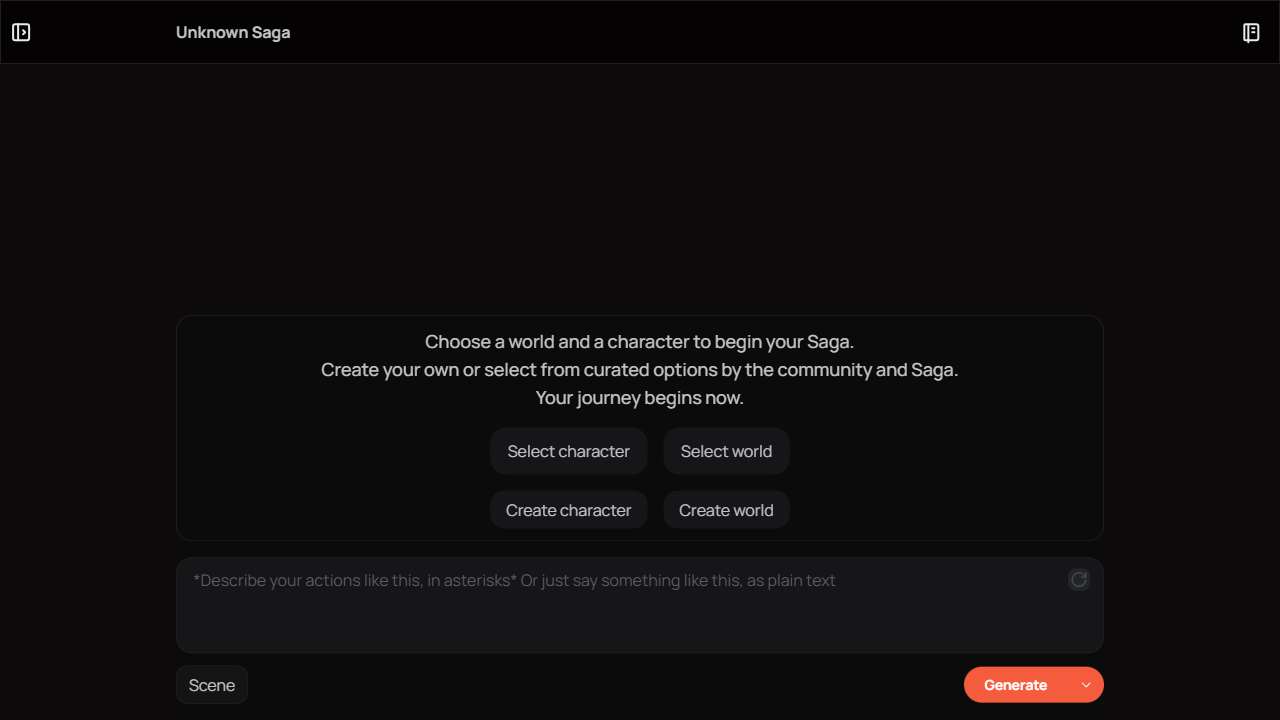Click the 'Choose a world and a character' line

point(640,342)
